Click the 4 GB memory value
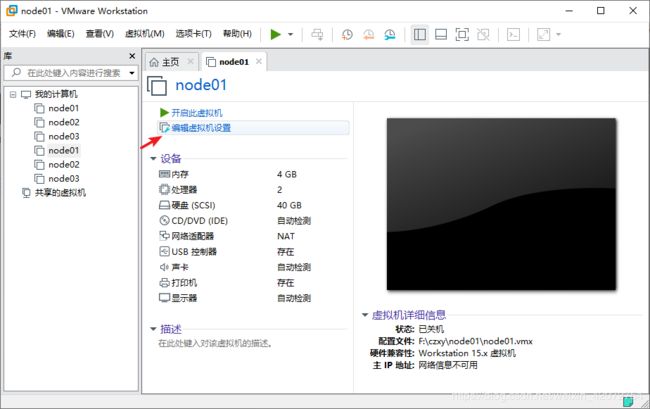650x409 pixels. pyautogui.click(x=287, y=174)
